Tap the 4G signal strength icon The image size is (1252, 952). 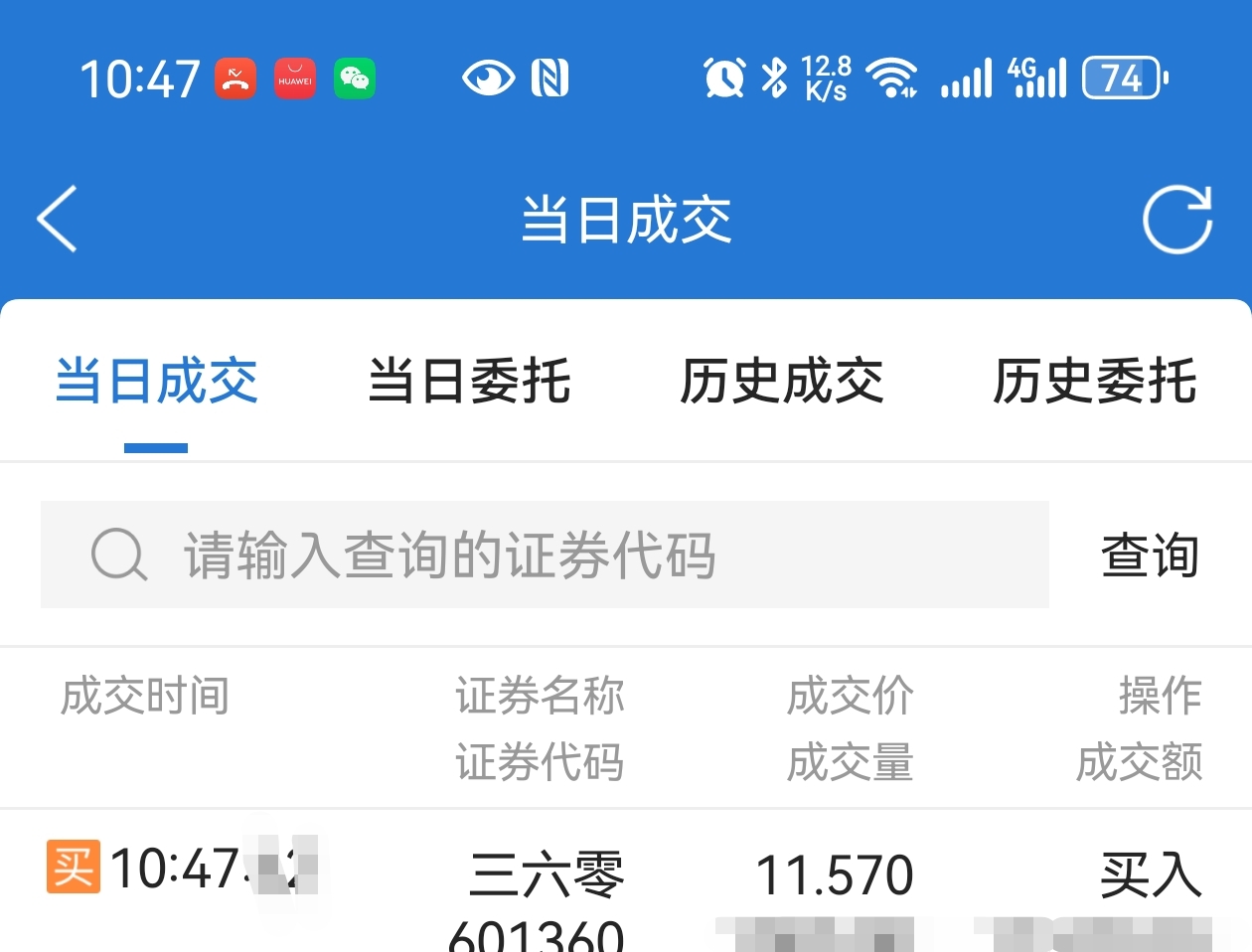1037,78
